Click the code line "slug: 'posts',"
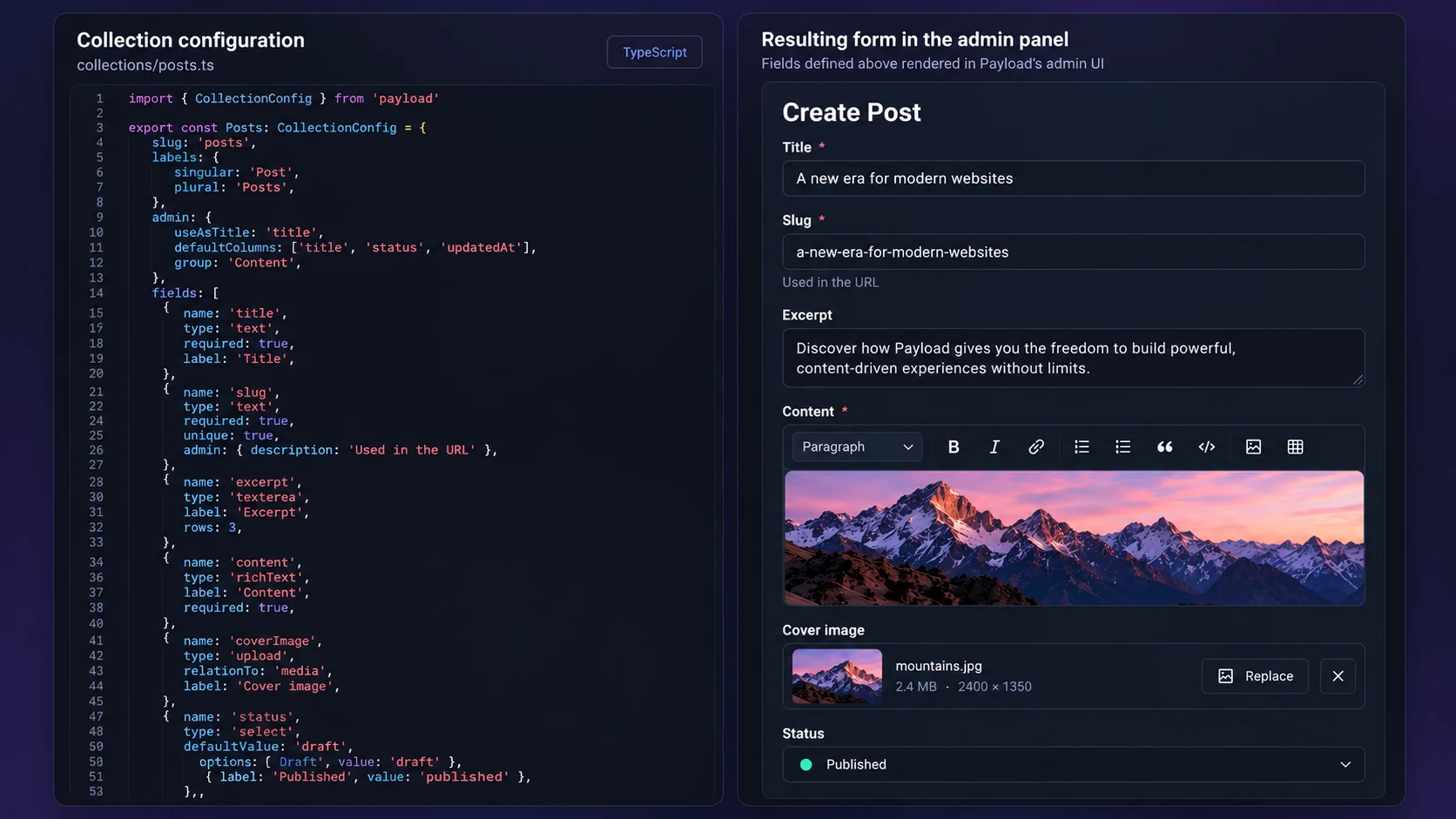Image resolution: width=1456 pixels, height=819 pixels. coord(204,143)
